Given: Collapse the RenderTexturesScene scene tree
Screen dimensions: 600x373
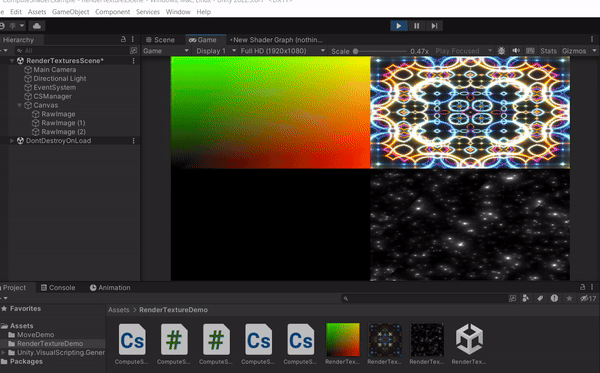Looking at the screenshot, I should pyautogui.click(x=11, y=60).
